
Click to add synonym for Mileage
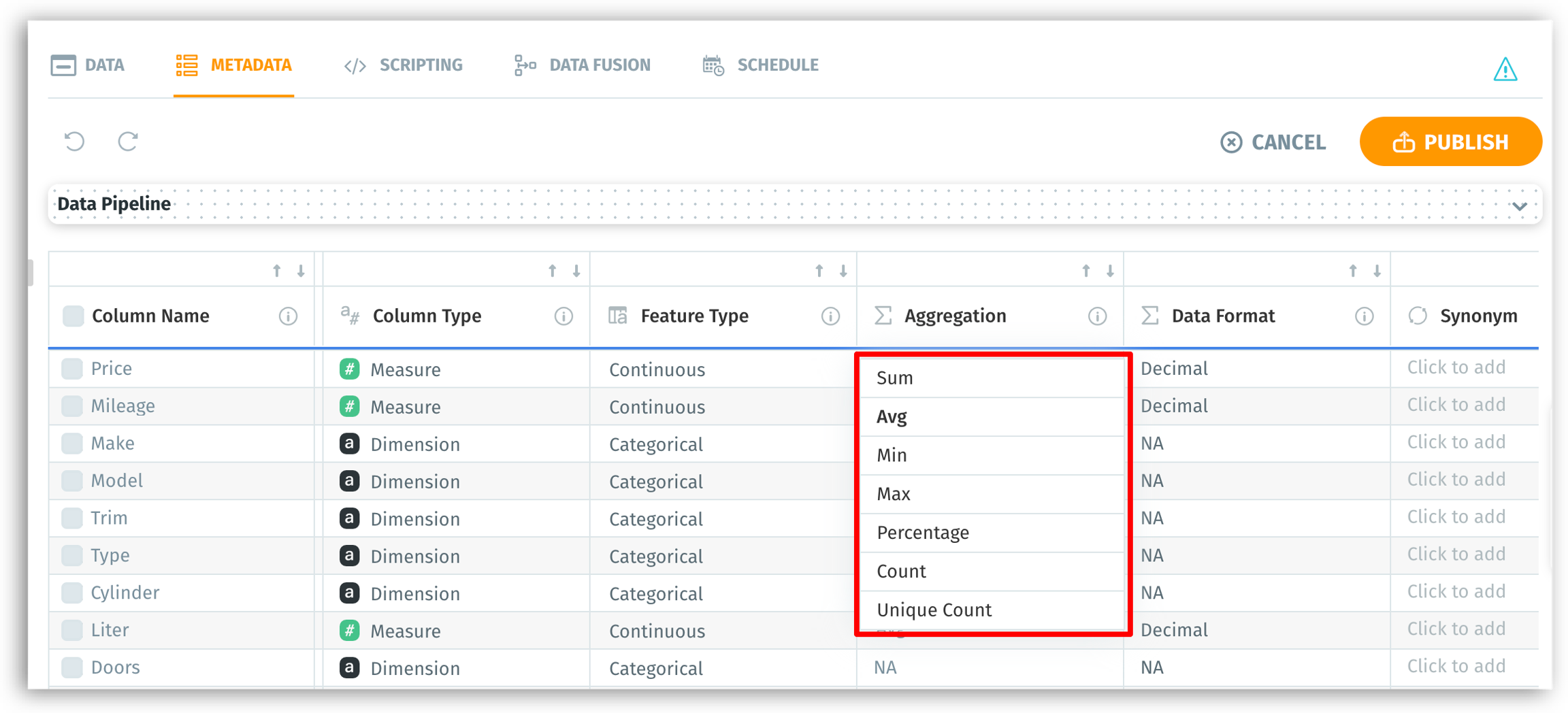click(x=1456, y=405)
